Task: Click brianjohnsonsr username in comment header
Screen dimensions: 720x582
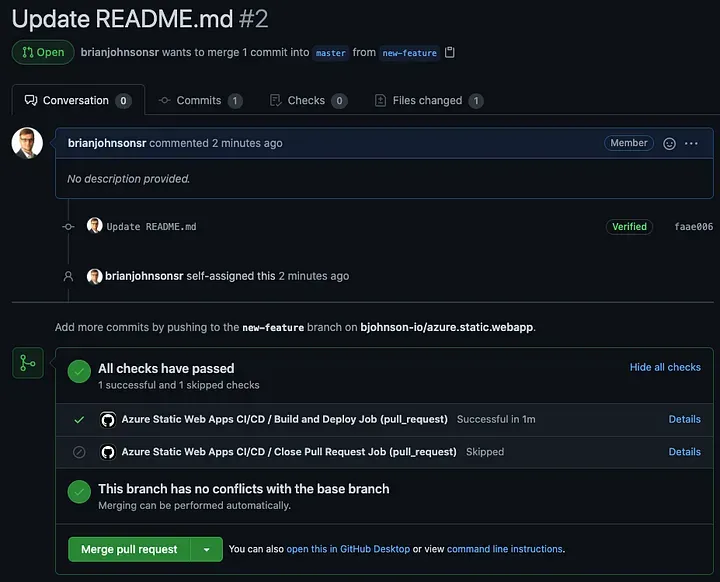Action: click(107, 143)
